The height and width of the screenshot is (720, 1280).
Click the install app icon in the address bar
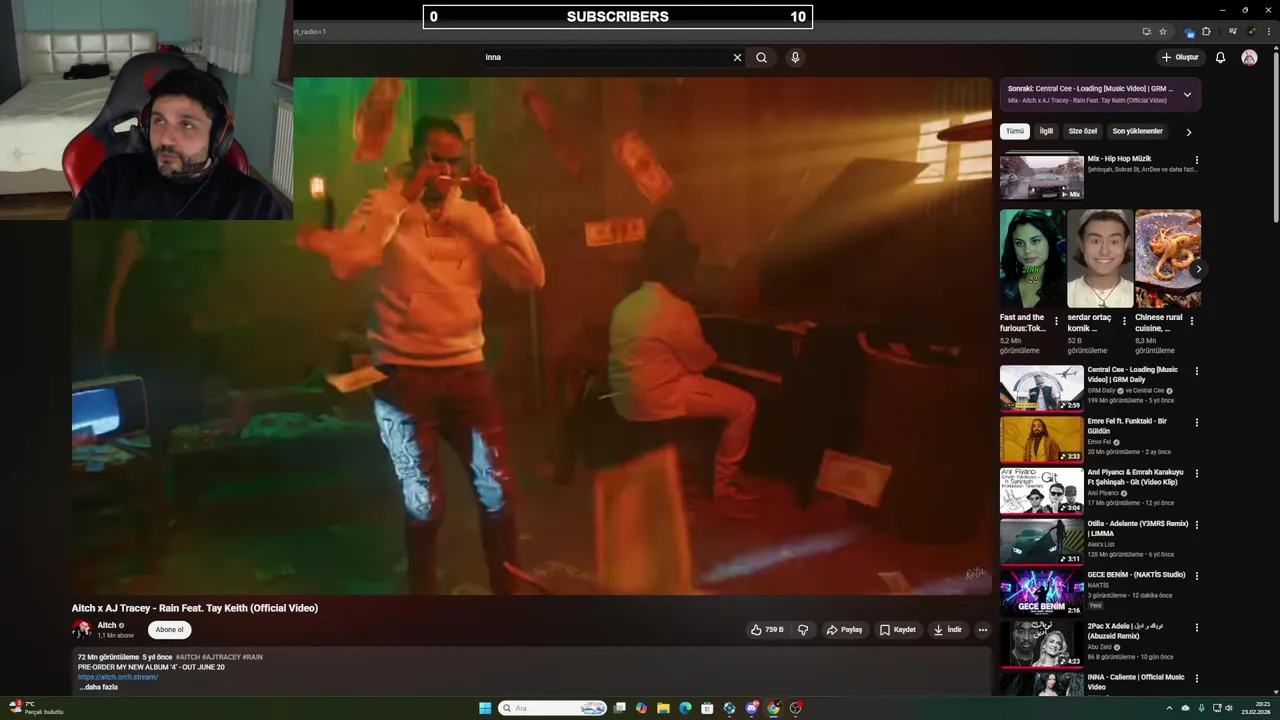tap(1146, 32)
